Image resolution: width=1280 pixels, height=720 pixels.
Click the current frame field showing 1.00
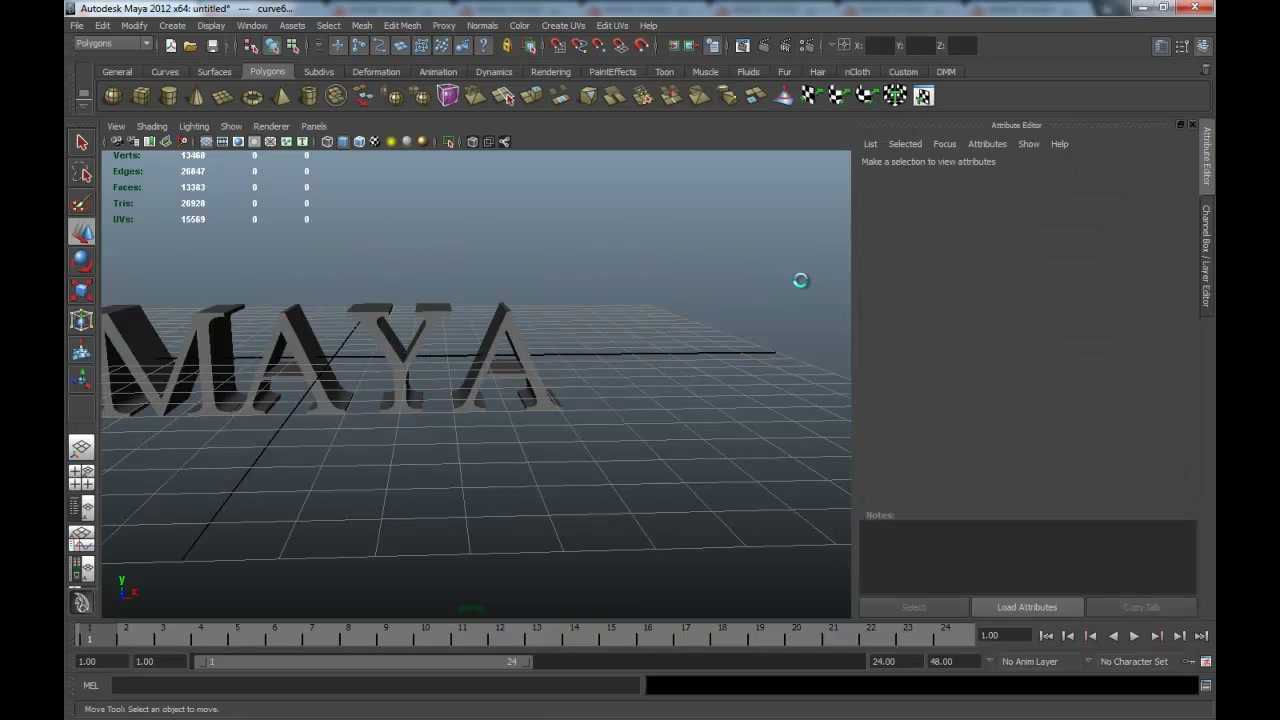(x=1003, y=635)
